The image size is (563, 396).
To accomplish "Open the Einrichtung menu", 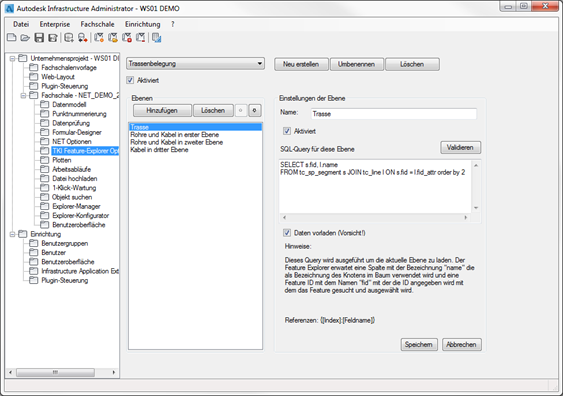I will pos(143,24).
